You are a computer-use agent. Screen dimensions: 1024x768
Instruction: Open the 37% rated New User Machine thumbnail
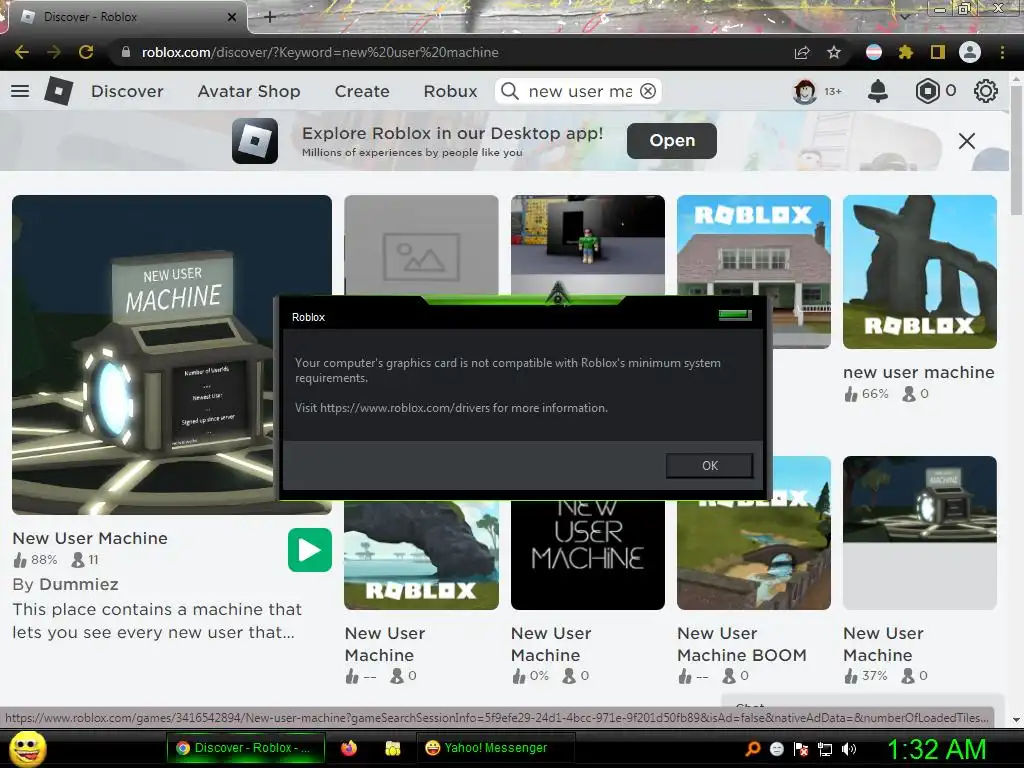tap(920, 533)
